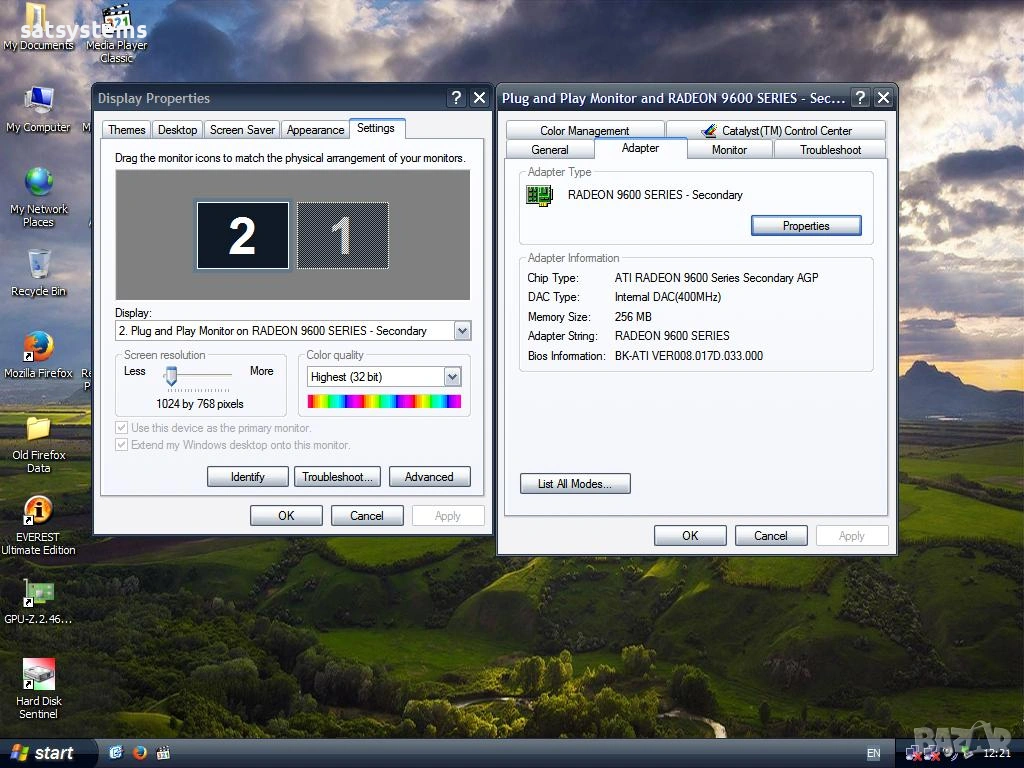Click the GPU-Z desktop shortcut icon
The width and height of the screenshot is (1024, 768).
click(38, 593)
